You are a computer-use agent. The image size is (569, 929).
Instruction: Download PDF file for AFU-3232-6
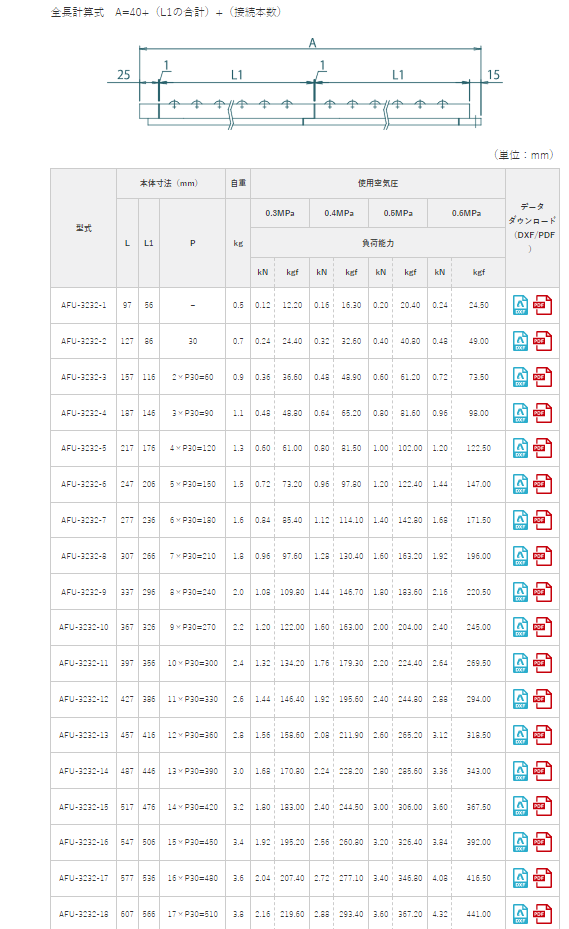(542, 484)
